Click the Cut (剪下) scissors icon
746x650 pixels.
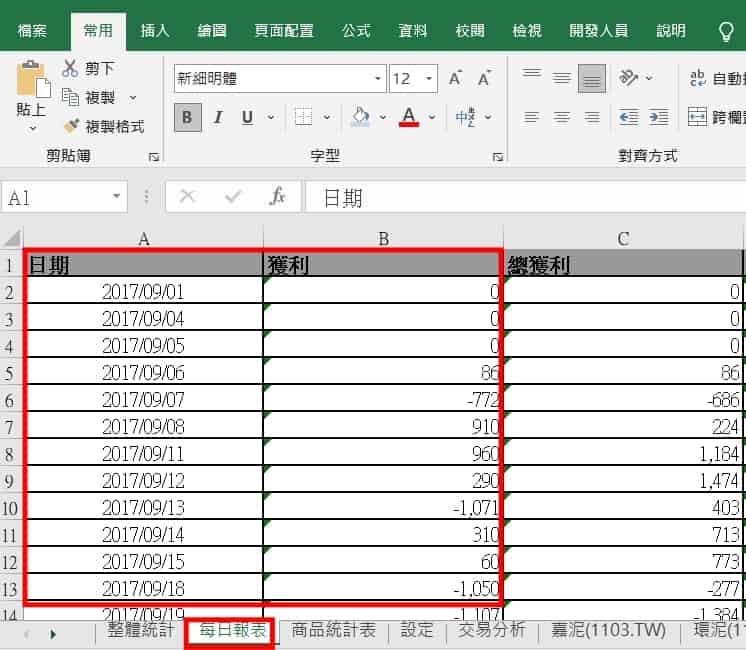tap(70, 68)
